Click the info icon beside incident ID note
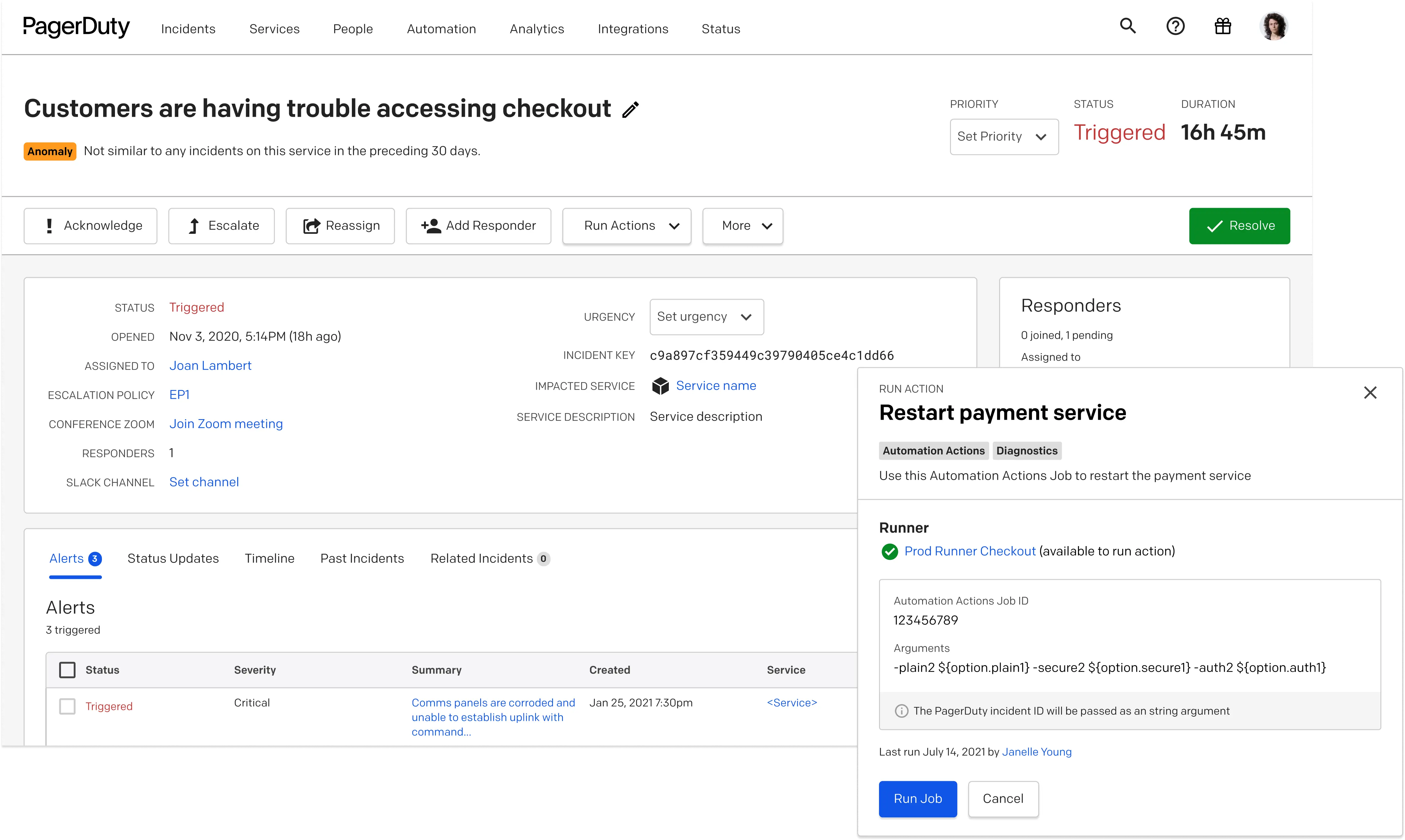1405x840 pixels. [901, 711]
